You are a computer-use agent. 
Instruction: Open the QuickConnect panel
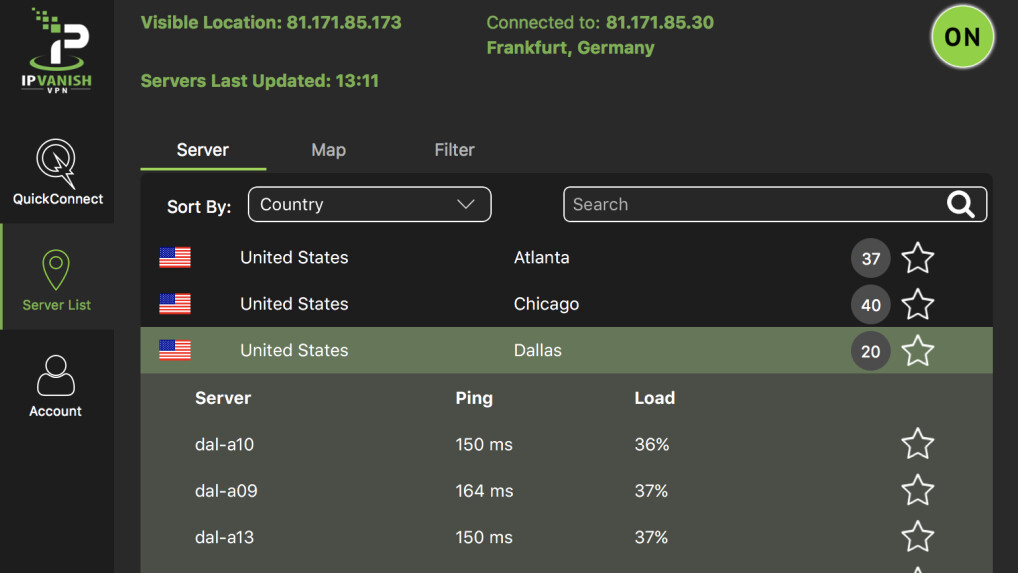[x=57, y=172]
